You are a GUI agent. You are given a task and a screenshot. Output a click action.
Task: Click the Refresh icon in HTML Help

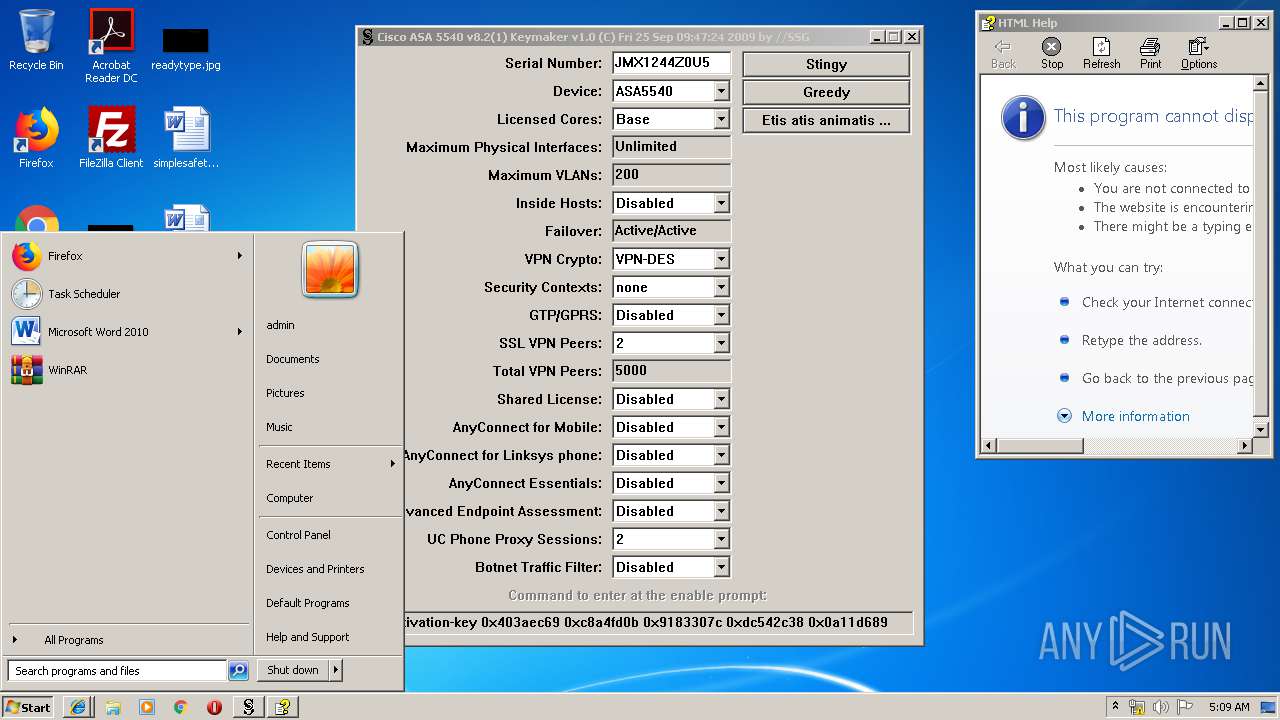[1101, 54]
